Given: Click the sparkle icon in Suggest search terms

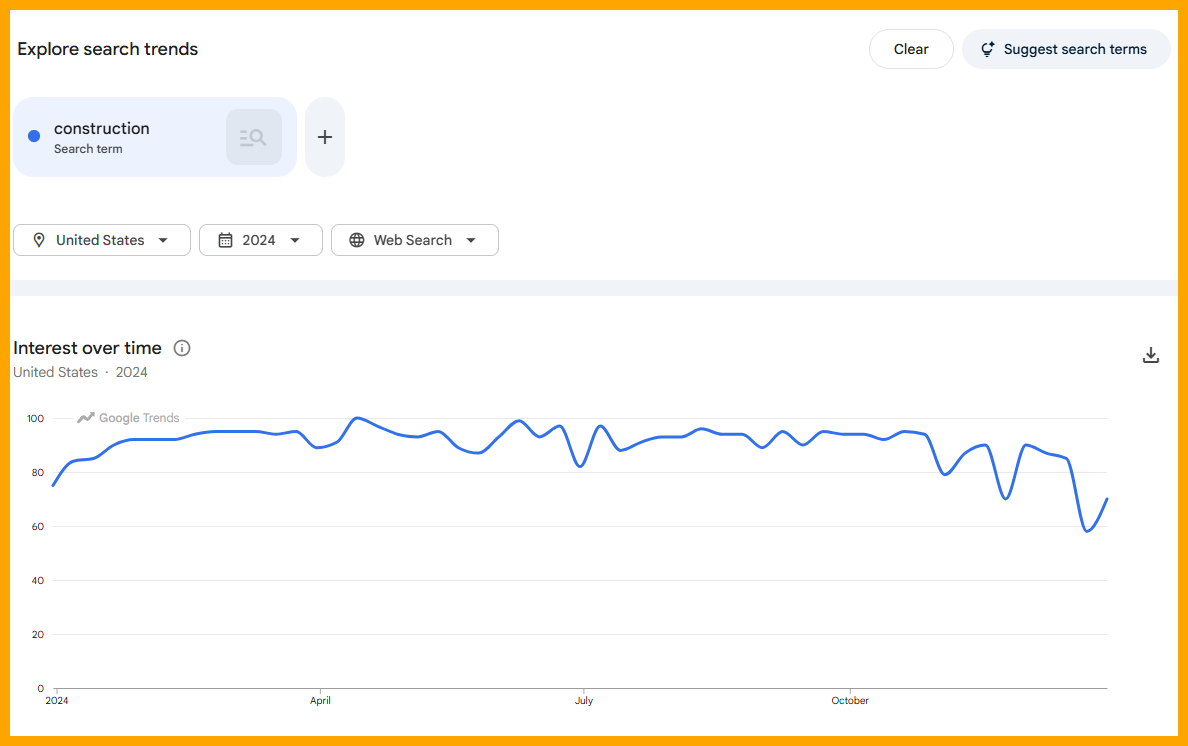Looking at the screenshot, I should pyautogui.click(x=987, y=48).
